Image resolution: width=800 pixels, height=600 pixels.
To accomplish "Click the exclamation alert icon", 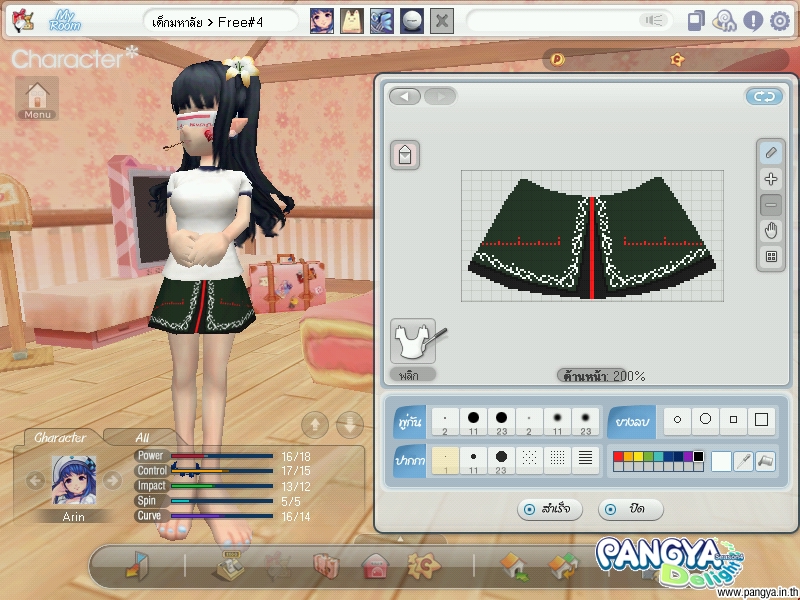I will tap(753, 21).
